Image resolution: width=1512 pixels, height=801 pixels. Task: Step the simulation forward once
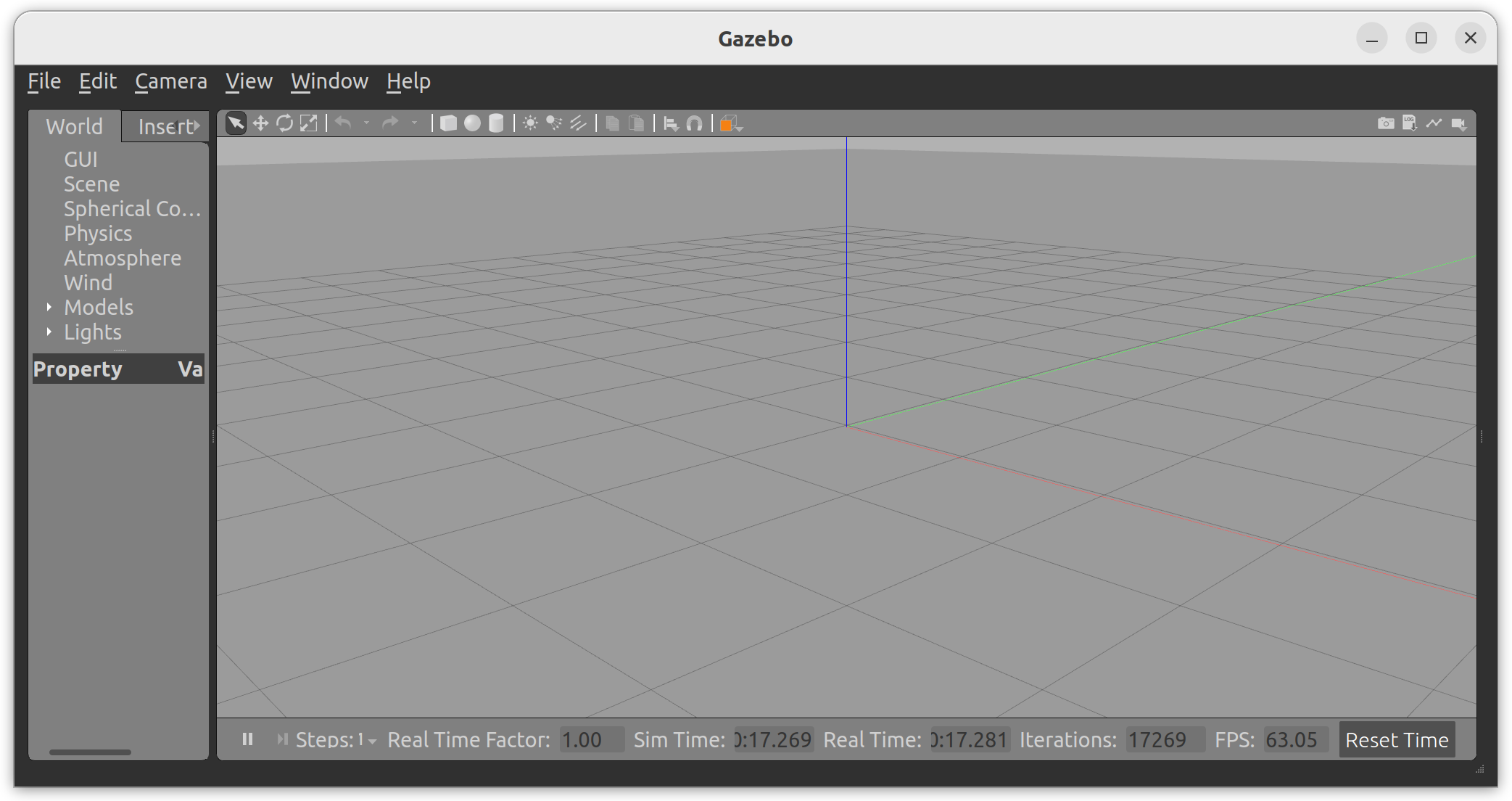282,739
